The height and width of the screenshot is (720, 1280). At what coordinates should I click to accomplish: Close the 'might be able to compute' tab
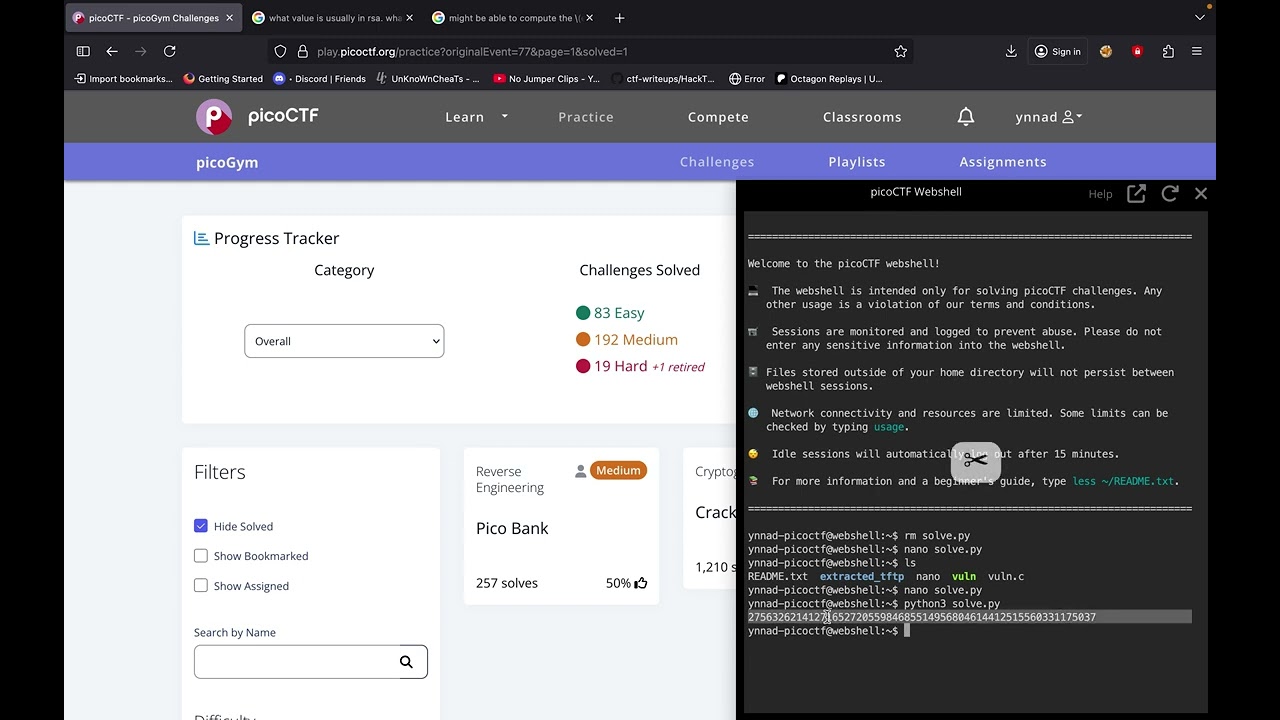pyautogui.click(x=589, y=18)
